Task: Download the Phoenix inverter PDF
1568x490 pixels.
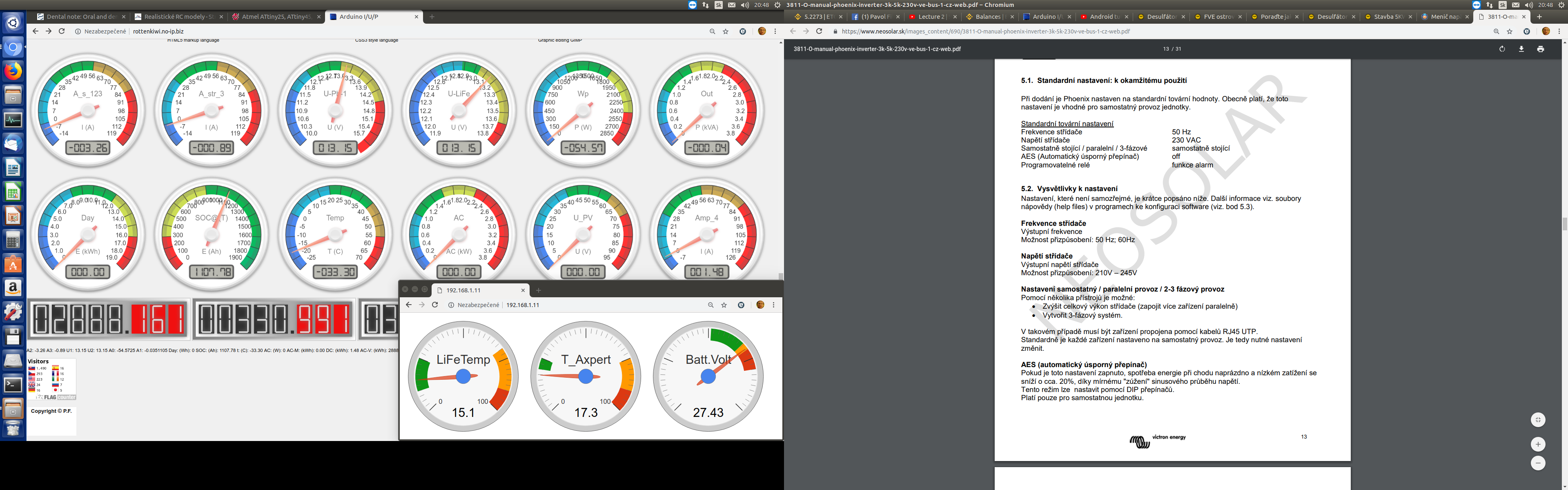Action: 1521,49
